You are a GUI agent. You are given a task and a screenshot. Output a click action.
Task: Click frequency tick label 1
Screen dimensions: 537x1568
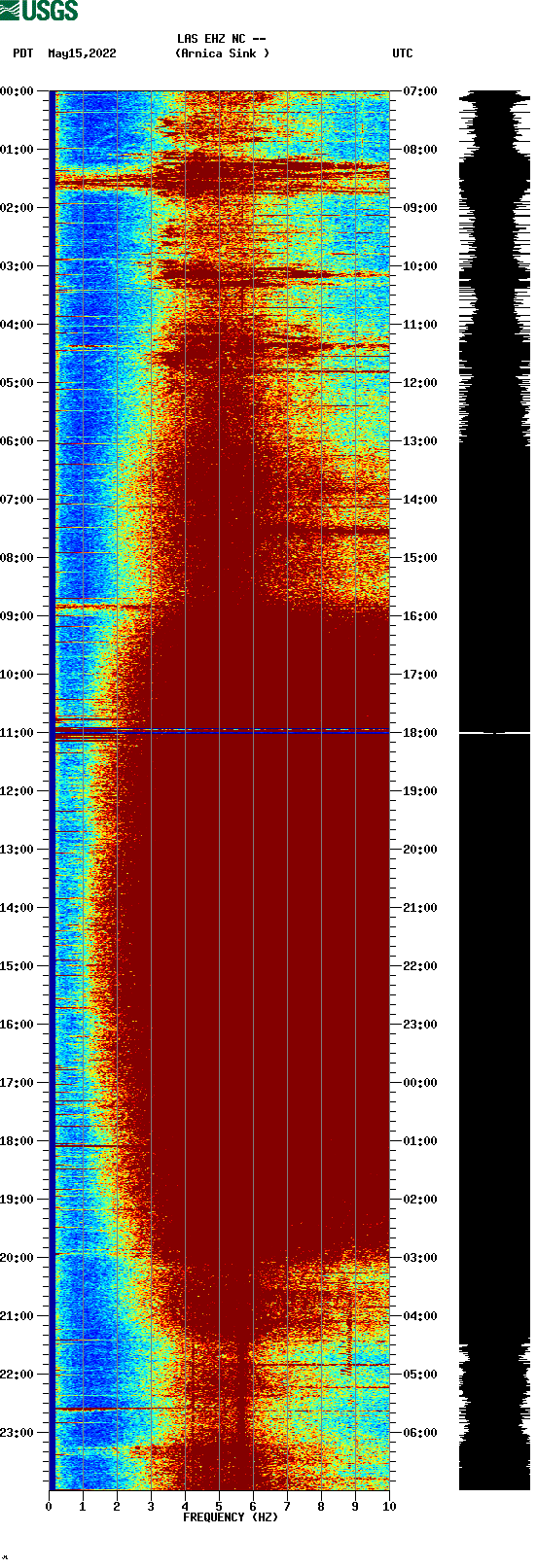tap(83, 1507)
